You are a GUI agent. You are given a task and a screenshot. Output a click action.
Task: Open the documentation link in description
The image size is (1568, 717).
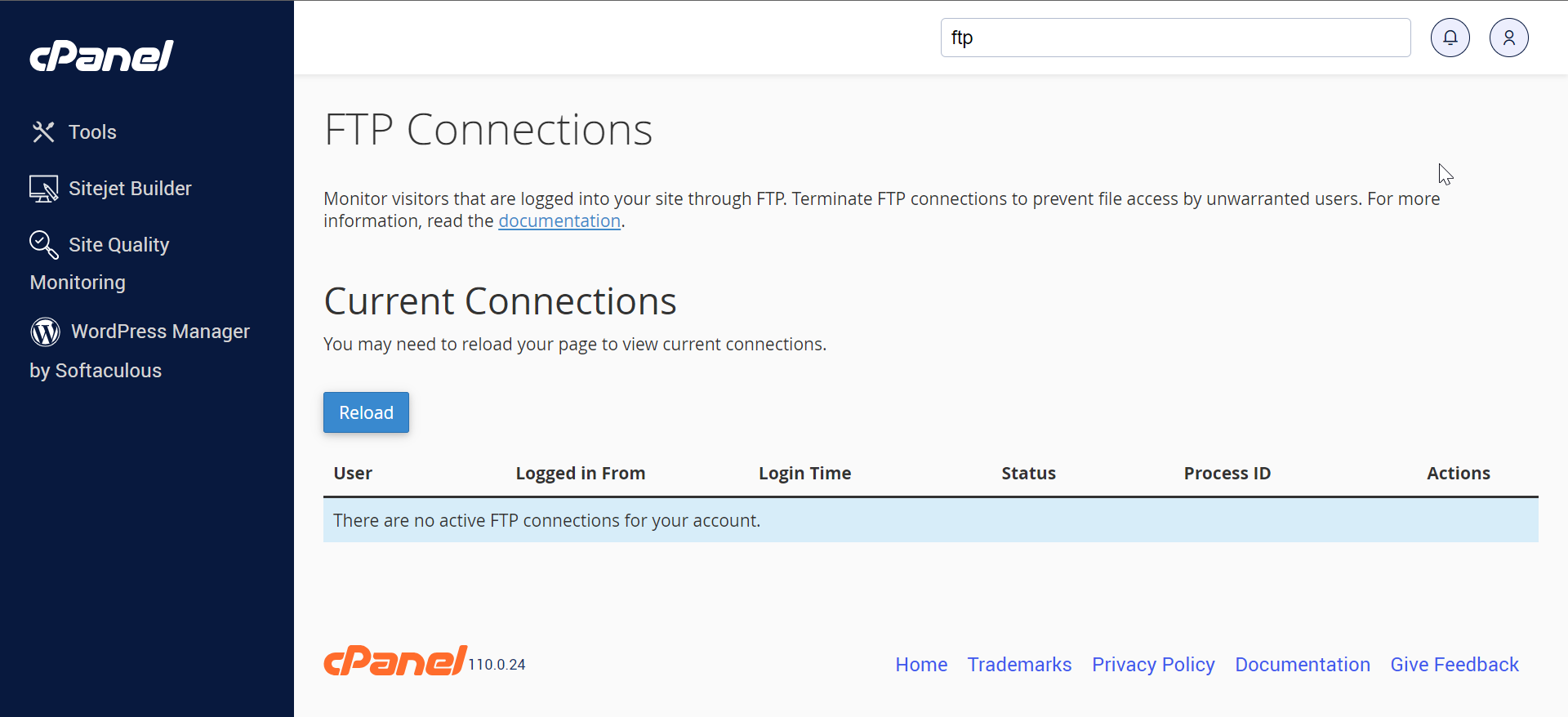click(559, 220)
